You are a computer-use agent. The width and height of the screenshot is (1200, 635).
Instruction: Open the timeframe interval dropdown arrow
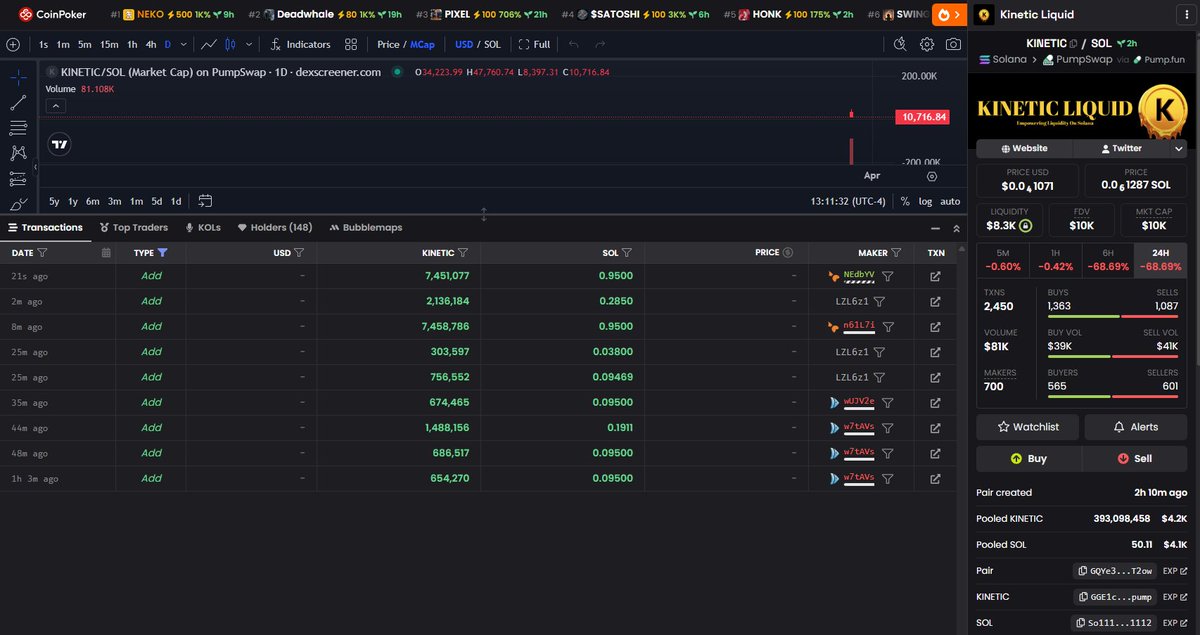tap(183, 44)
